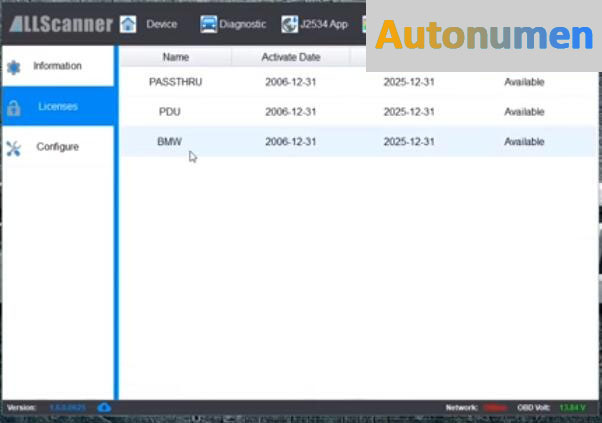
Task: Click BMW activate date 2006-12-31
Action: tap(291, 142)
